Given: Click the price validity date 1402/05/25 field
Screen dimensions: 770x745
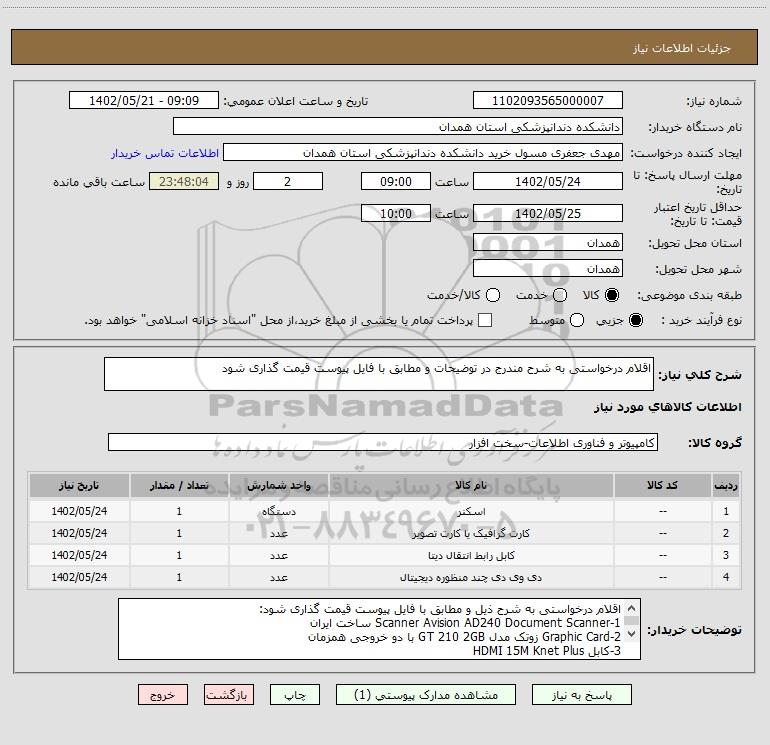Looking at the screenshot, I should [548, 213].
